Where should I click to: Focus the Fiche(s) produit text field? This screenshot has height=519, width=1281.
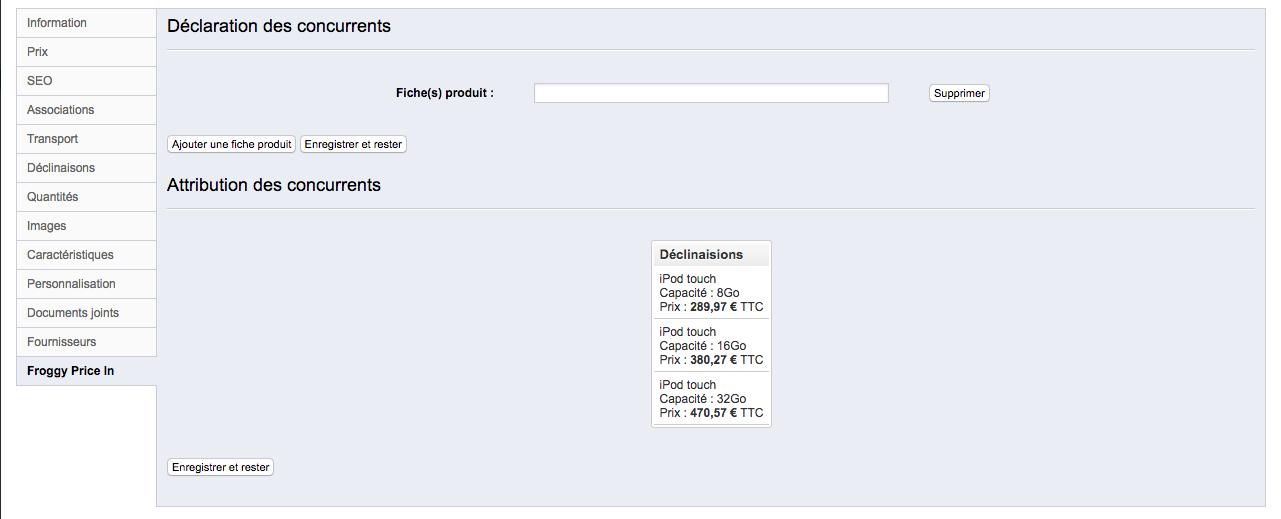click(711, 93)
